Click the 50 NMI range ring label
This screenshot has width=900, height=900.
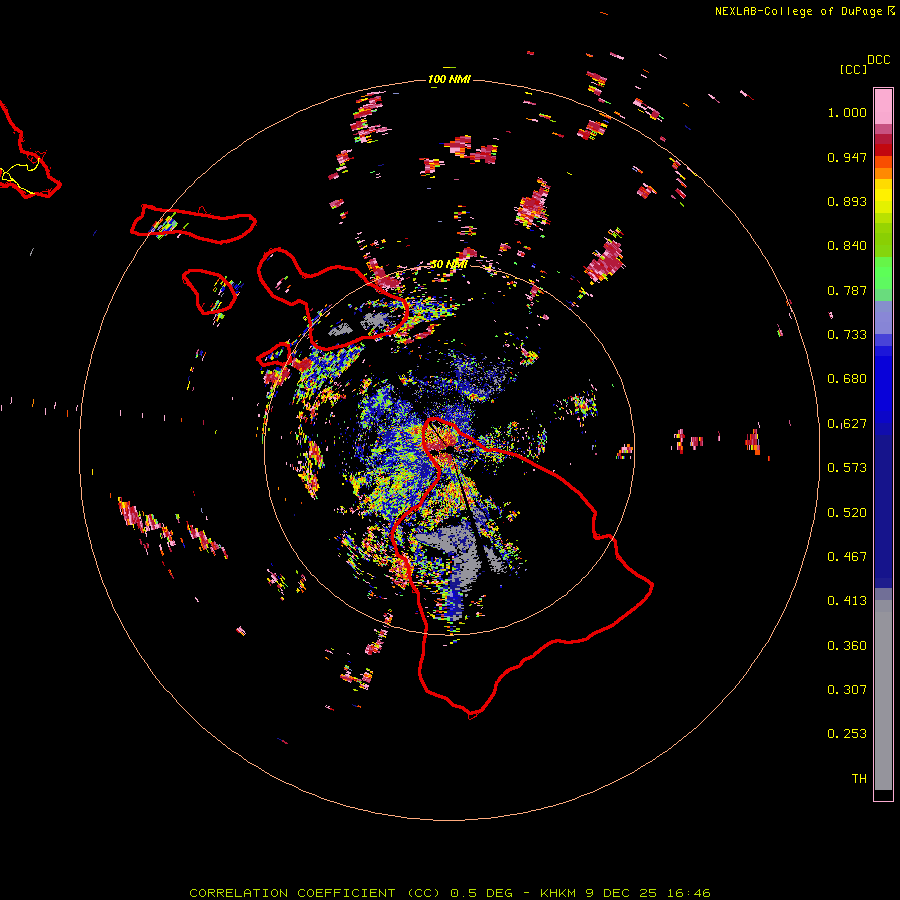(449, 265)
